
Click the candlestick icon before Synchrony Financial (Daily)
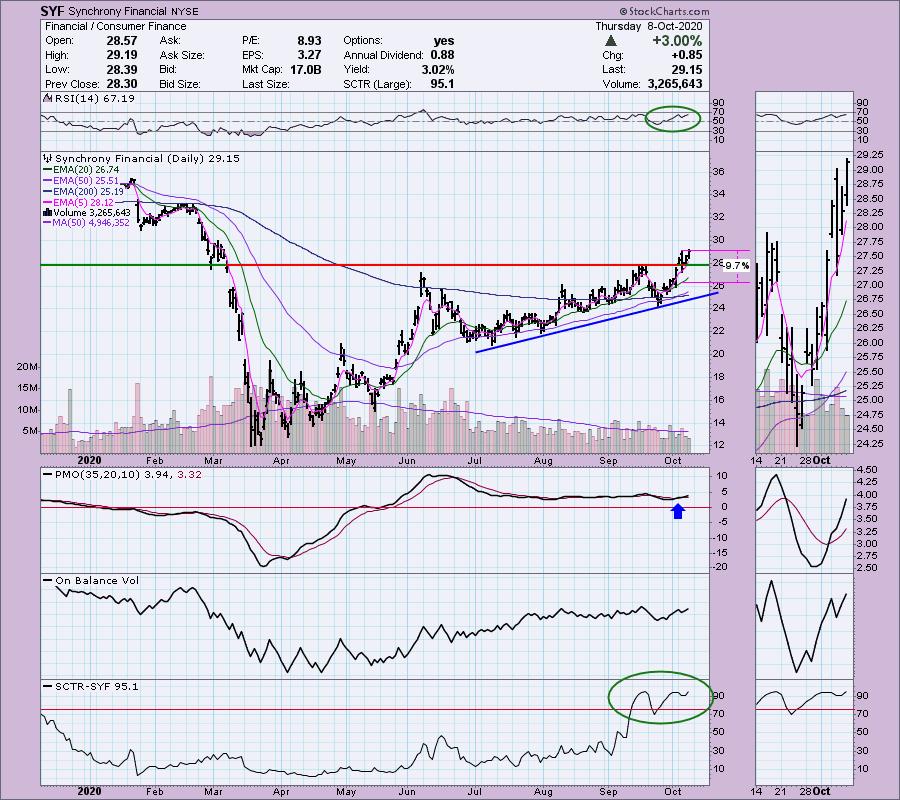[x=47, y=158]
